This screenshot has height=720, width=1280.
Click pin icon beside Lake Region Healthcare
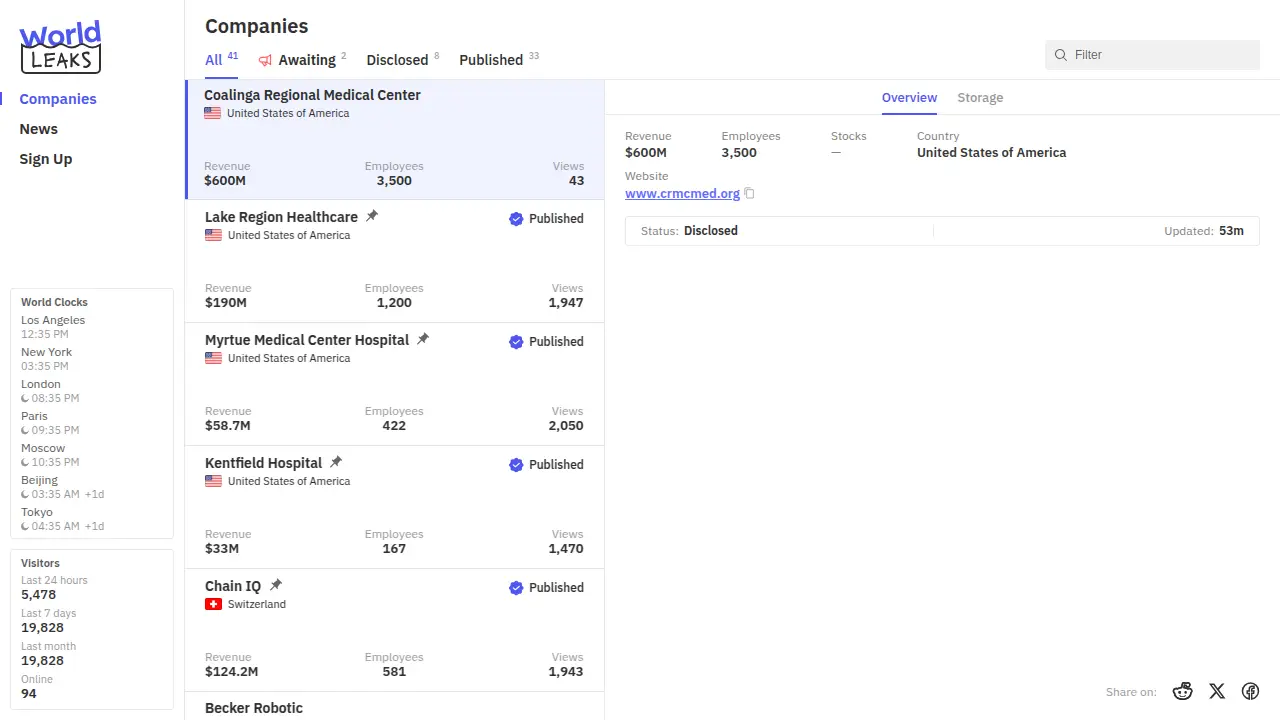(x=372, y=216)
